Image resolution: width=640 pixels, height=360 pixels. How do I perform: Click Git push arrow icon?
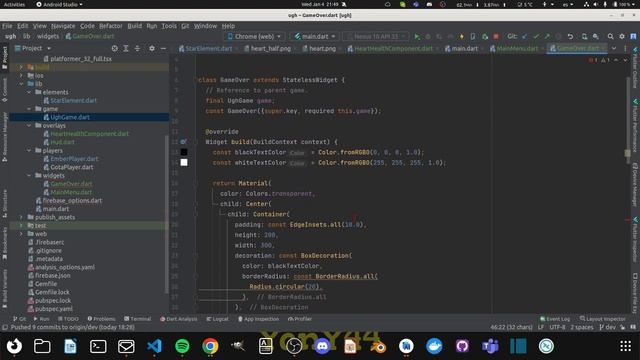pos(547,36)
